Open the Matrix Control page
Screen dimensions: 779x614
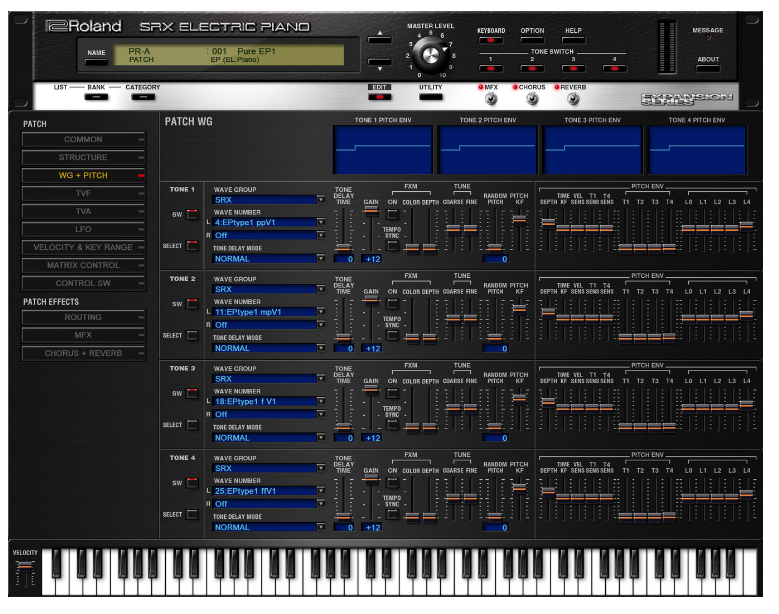click(83, 265)
